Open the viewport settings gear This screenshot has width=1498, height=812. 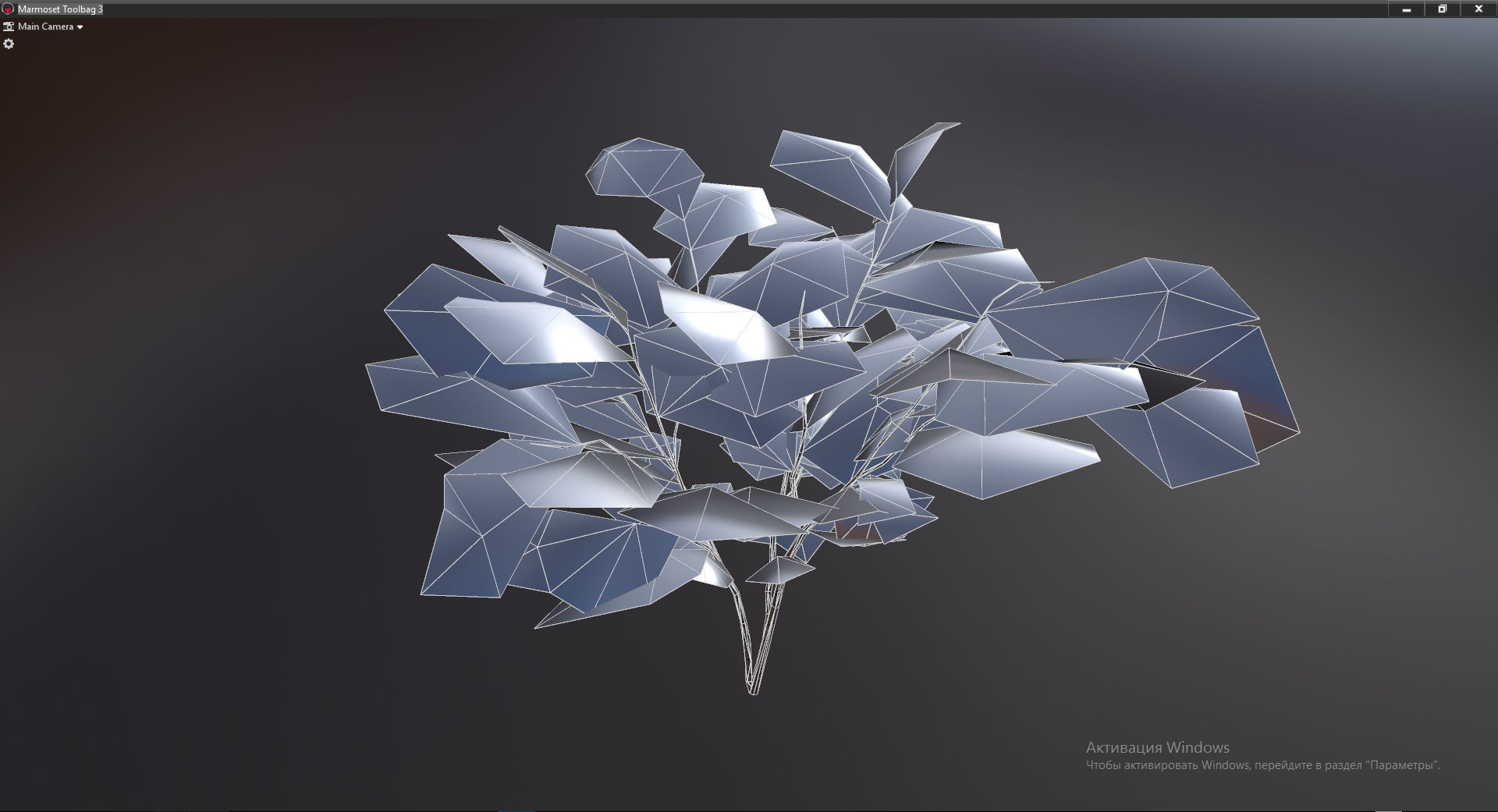9,44
